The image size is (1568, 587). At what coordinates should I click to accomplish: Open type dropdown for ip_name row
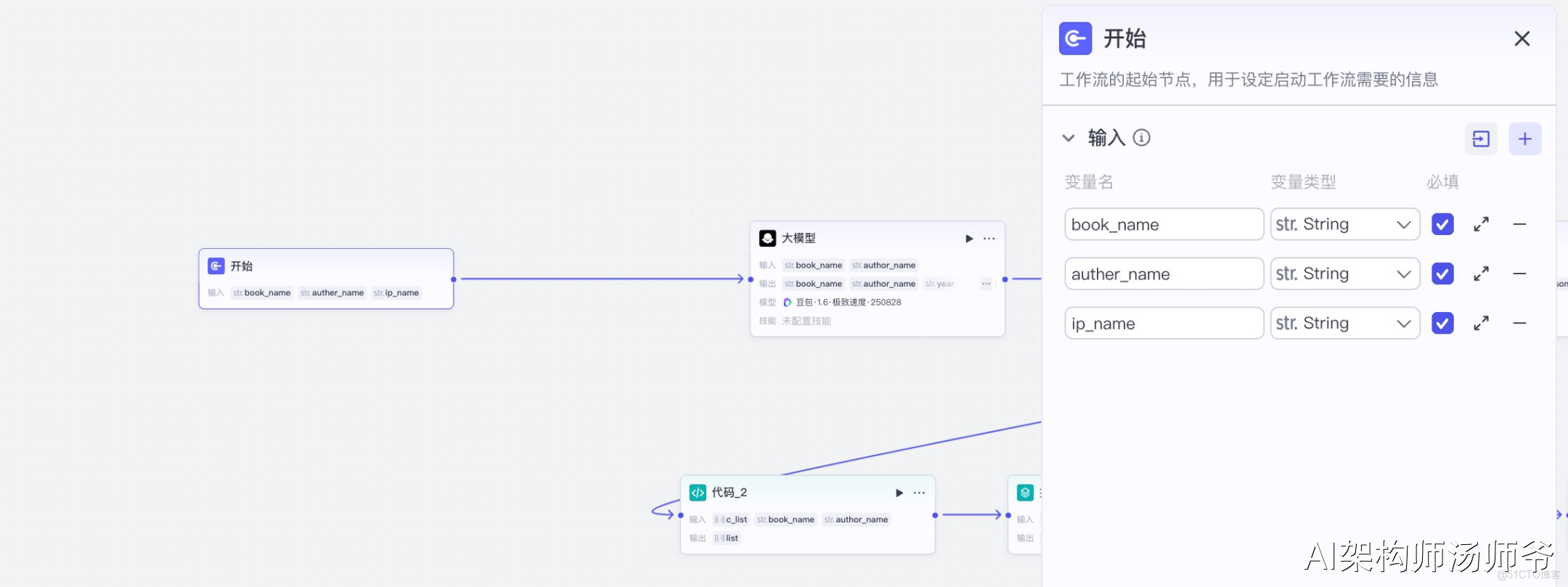pyautogui.click(x=1345, y=323)
